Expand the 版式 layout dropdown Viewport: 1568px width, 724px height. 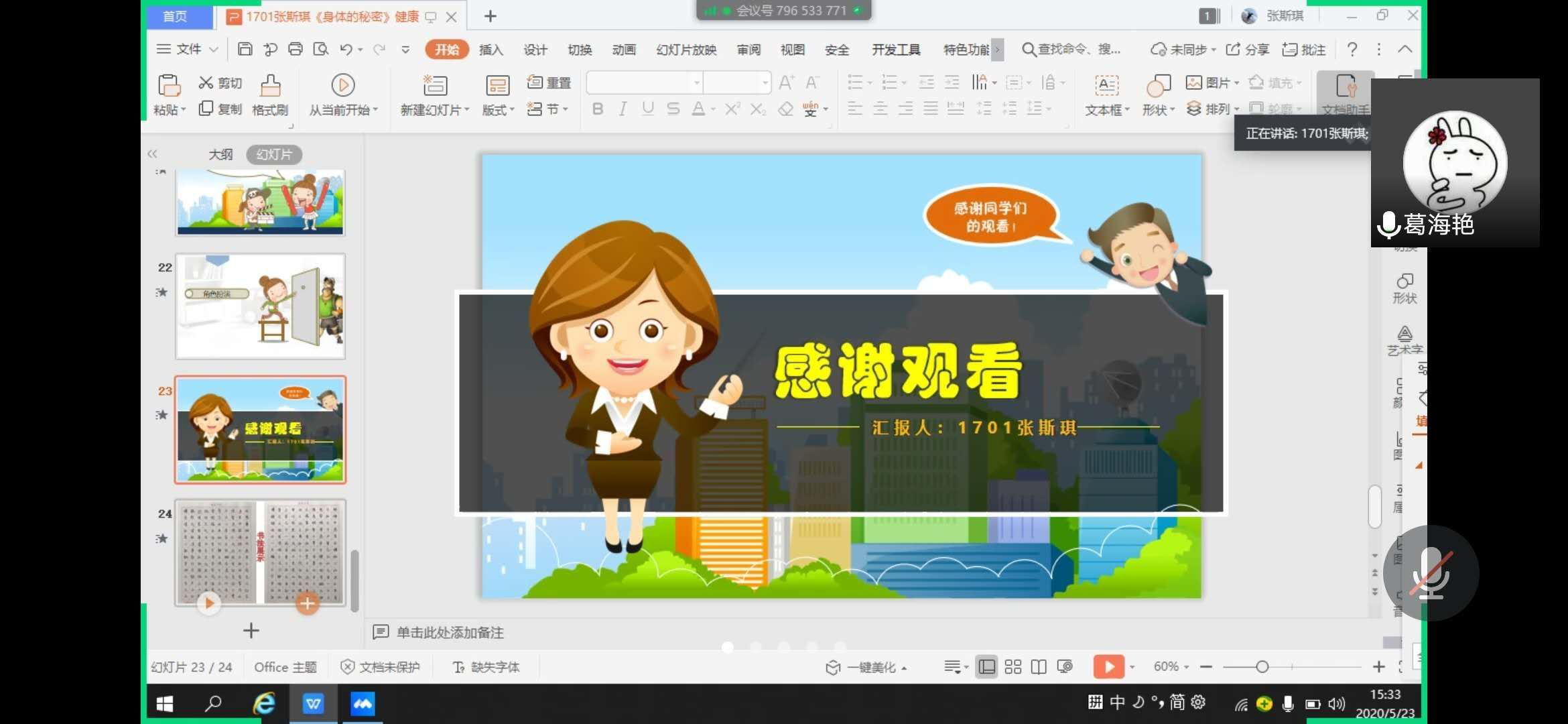(x=498, y=110)
